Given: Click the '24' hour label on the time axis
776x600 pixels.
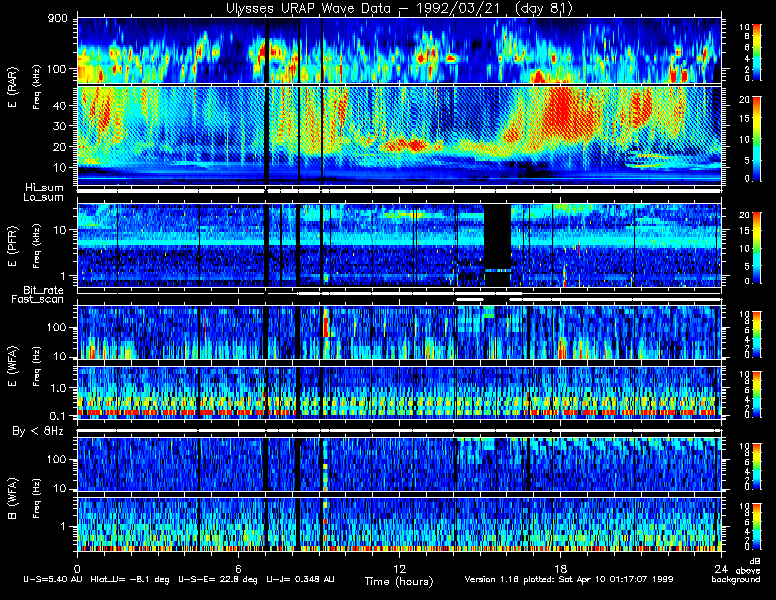Looking at the screenshot, I should tap(721, 568).
